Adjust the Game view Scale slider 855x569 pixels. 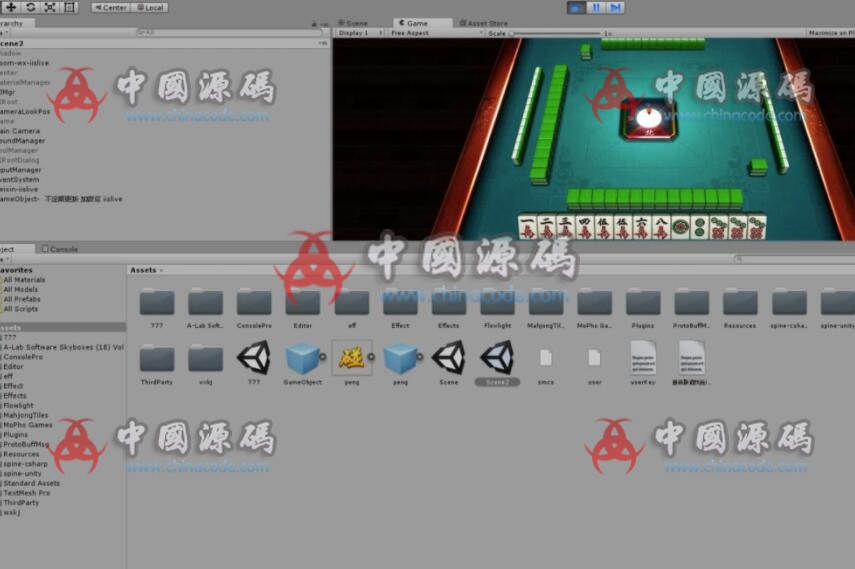click(555, 33)
